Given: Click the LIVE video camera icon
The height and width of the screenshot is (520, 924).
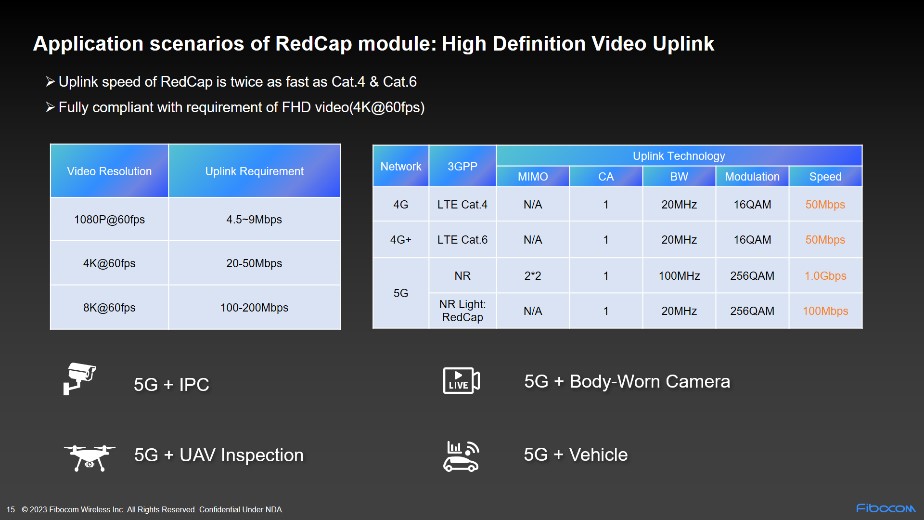Looking at the screenshot, I should tap(461, 381).
